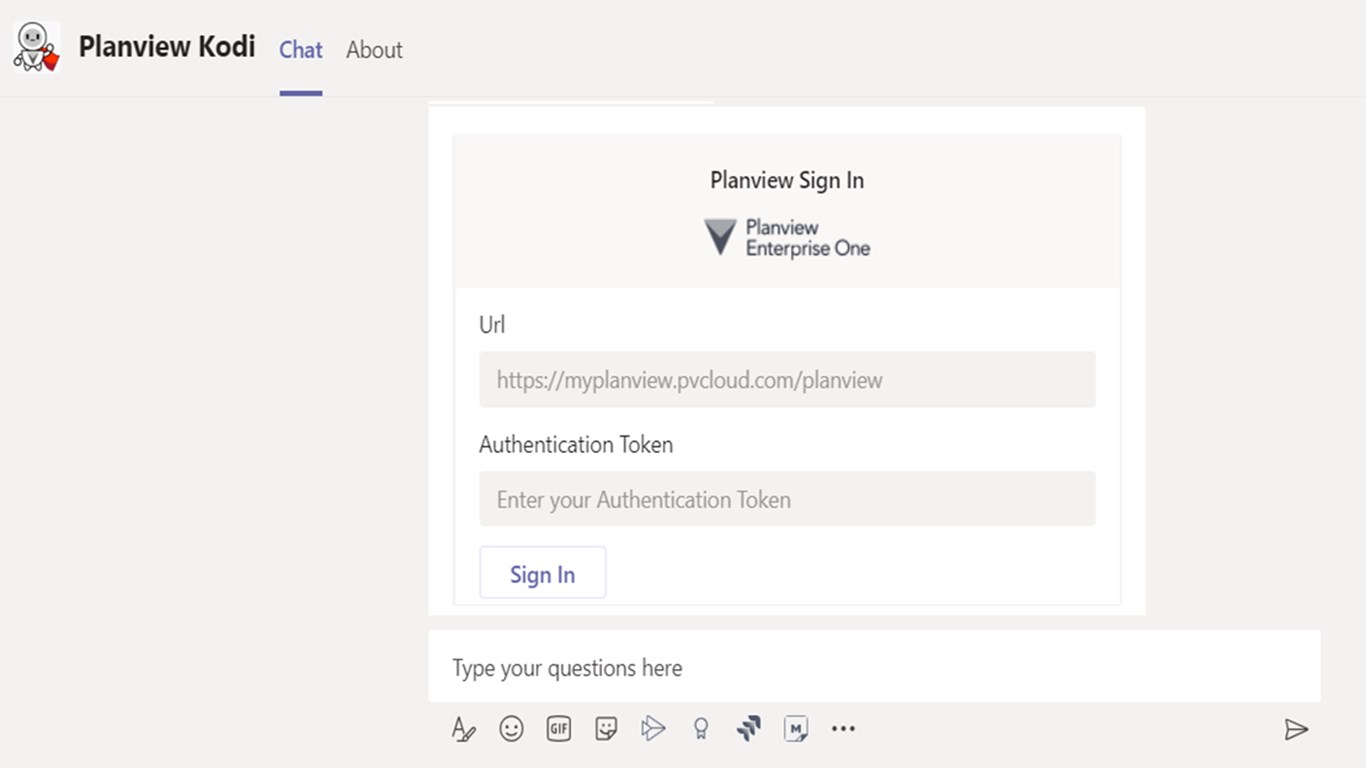Viewport: 1366px width, 768px height.
Task: Click the Planview Kodi app title
Action: [x=167, y=47]
